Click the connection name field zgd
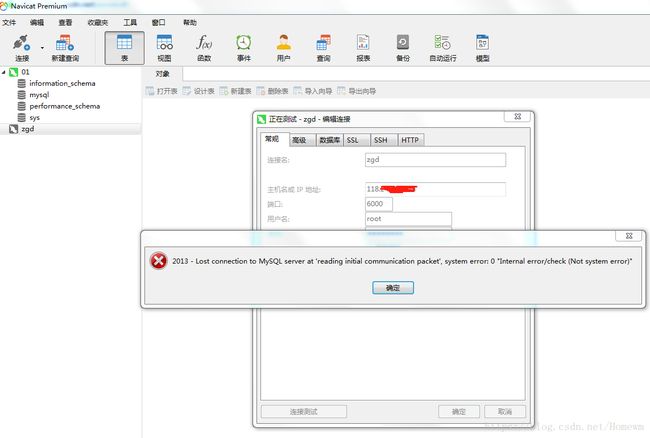Screen dimensions: 650x438 (x=435, y=160)
